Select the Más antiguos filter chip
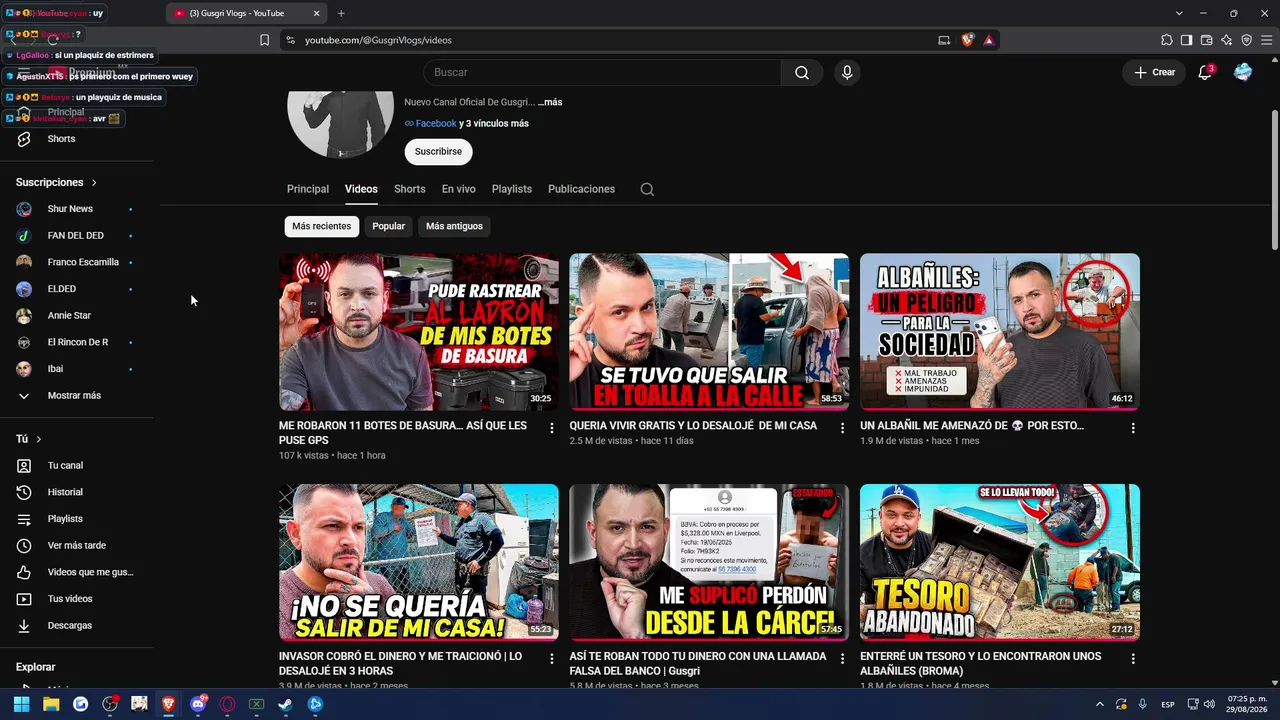1280x720 pixels. pyautogui.click(x=454, y=226)
